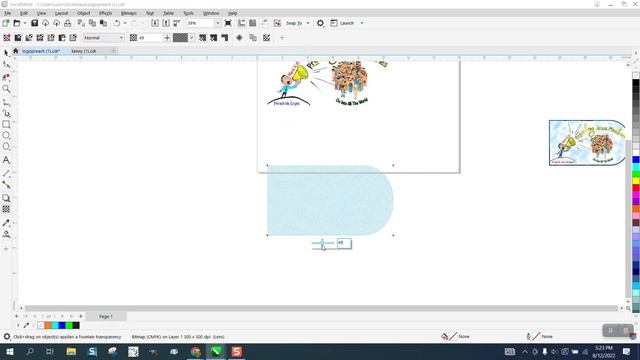Select the Connector tool
The width and height of the screenshot is (640, 360).
pos(6,185)
